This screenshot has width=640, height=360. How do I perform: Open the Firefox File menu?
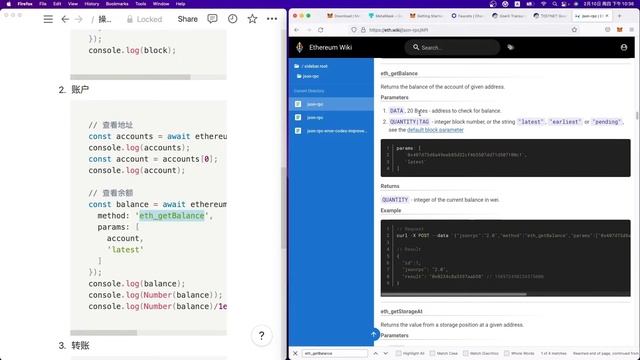(43, 4)
